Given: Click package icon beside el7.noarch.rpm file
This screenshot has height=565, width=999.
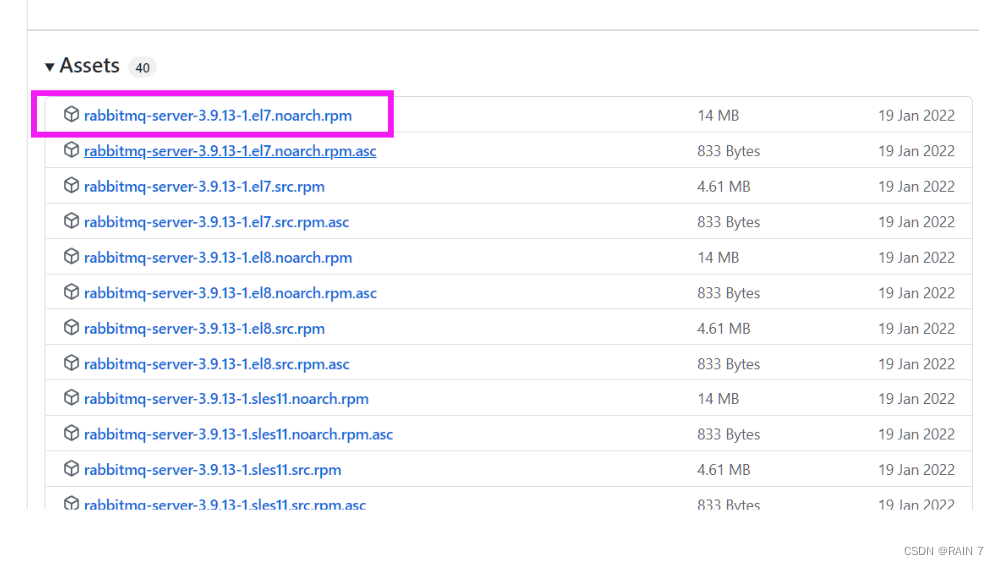Looking at the screenshot, I should (x=71, y=115).
